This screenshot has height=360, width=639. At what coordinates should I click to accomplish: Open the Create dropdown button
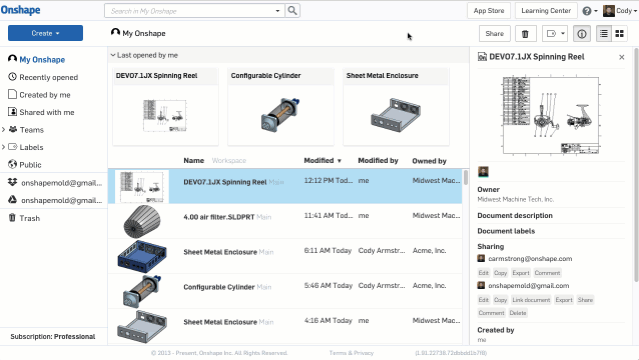coord(45,33)
